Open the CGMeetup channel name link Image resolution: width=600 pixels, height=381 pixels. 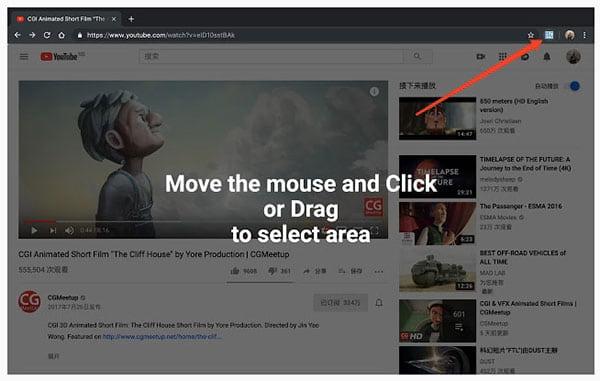click(63, 298)
